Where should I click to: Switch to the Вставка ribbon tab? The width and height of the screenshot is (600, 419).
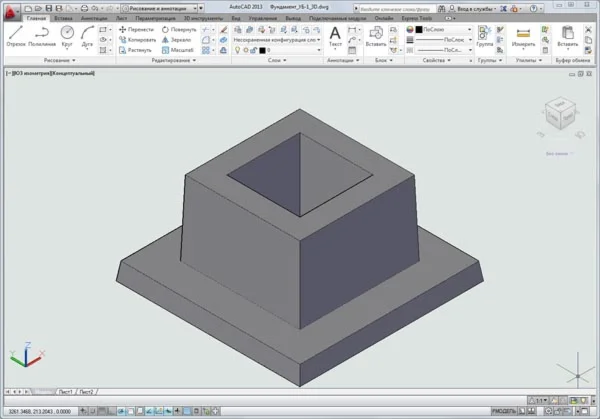[x=64, y=18]
